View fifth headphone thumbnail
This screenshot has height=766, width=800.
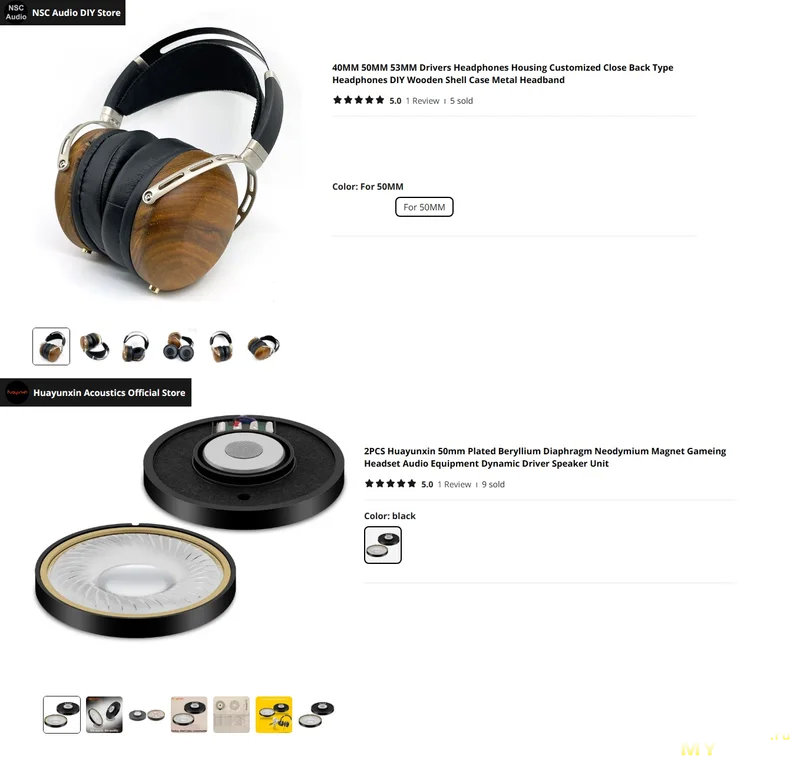(221, 347)
